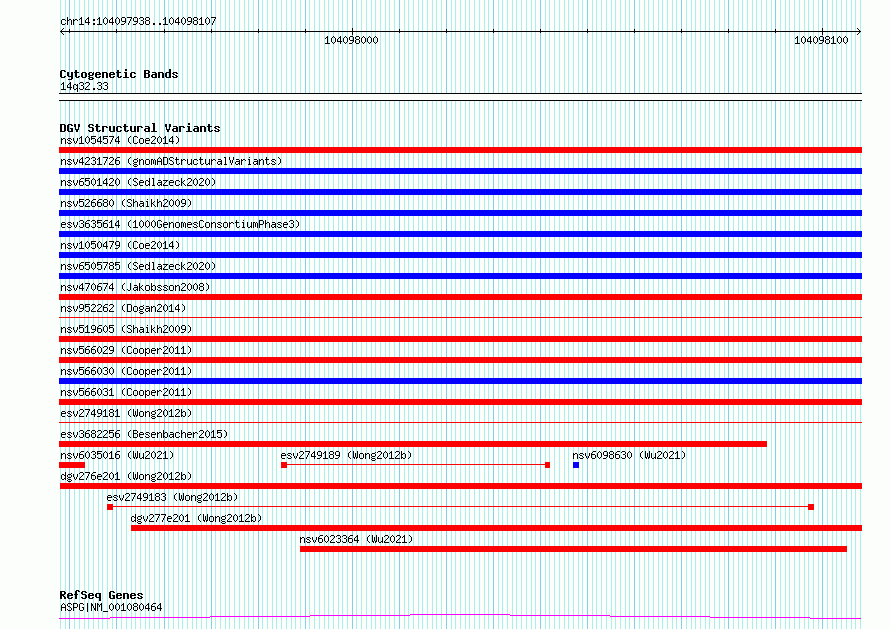Image resolution: width=890 pixels, height=629 pixels.
Task: Click nsv6505785 (Sedlazeck2020) label
Action: coord(138,266)
